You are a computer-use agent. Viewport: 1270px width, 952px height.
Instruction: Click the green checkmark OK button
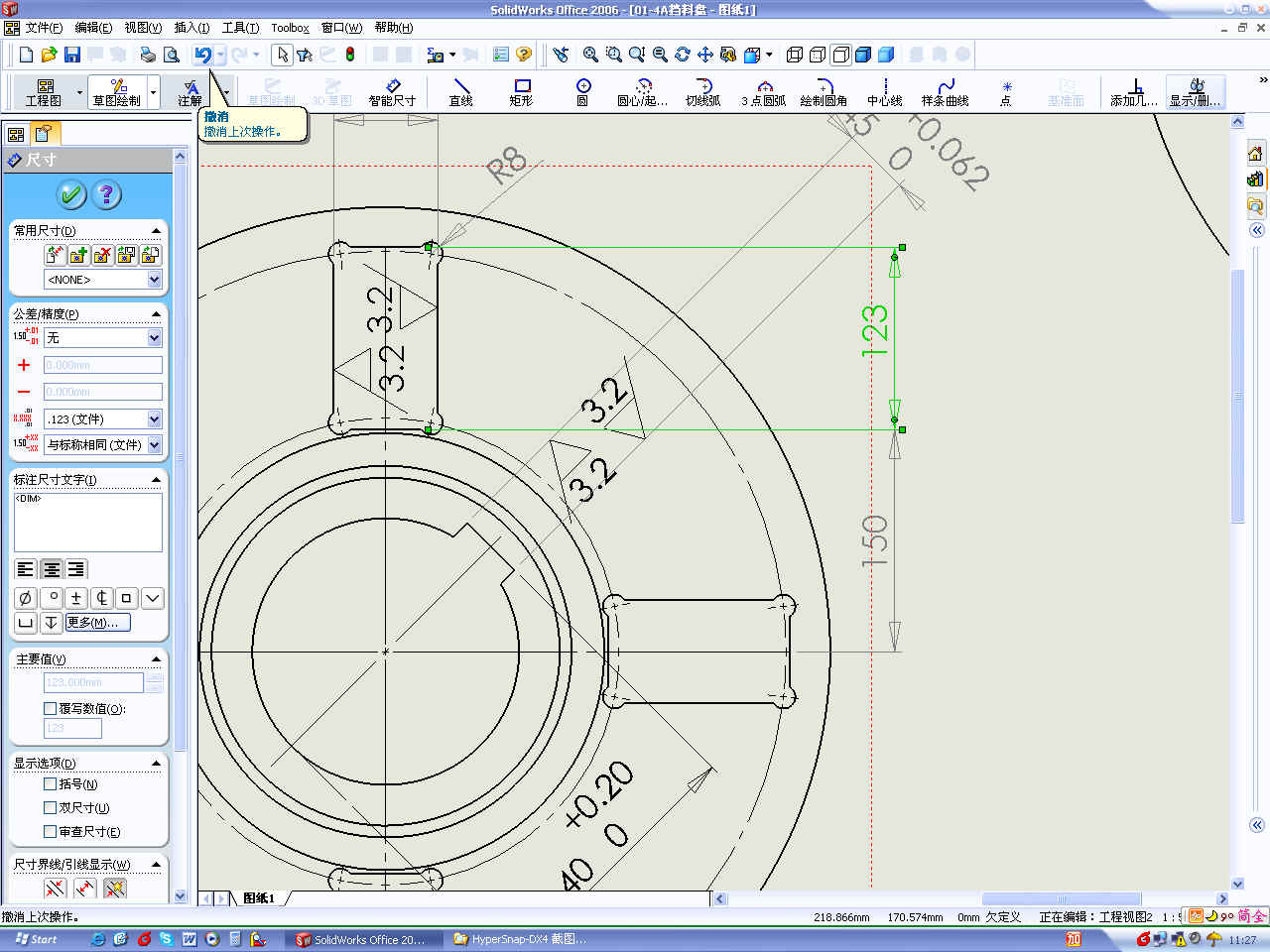[71, 194]
